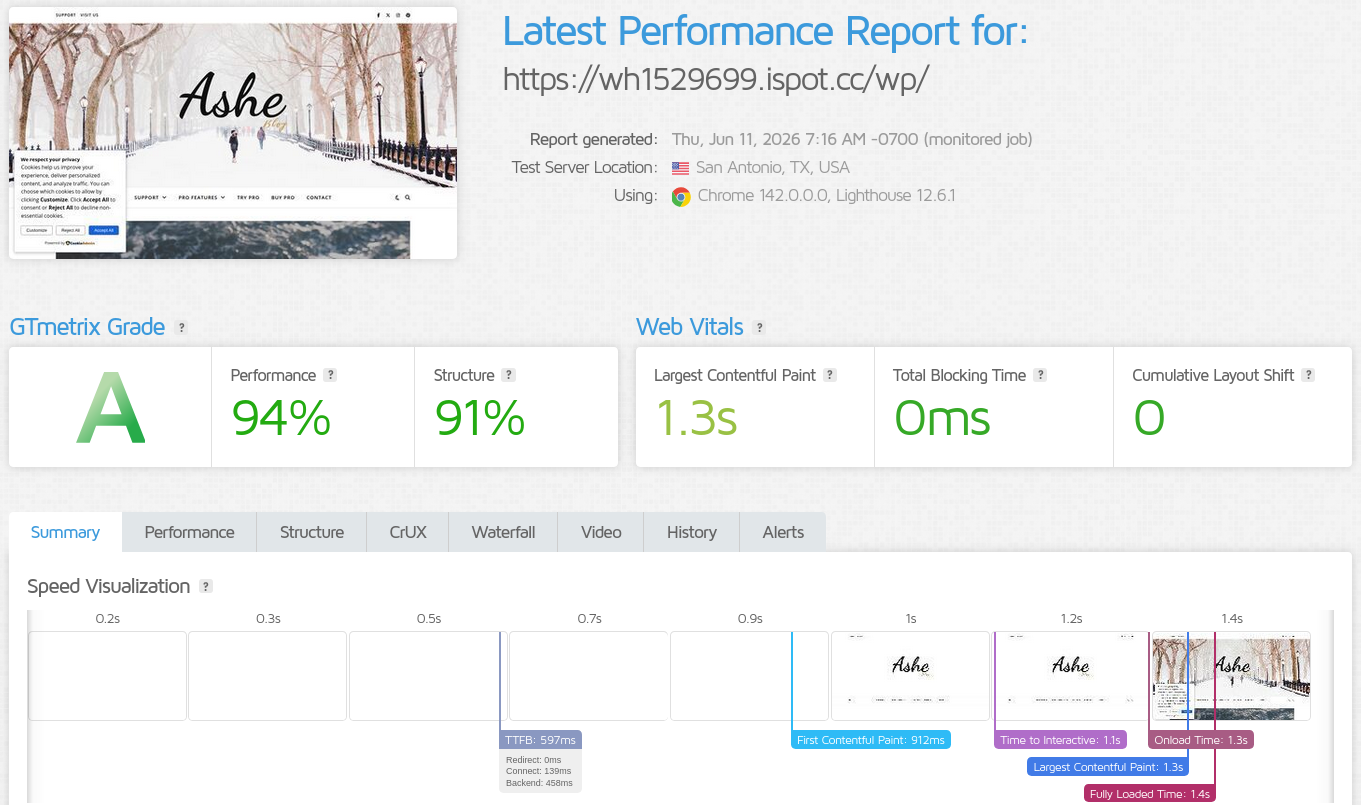Open the Alerts tab
Viewport: 1361px width, 805px height.
pyautogui.click(x=783, y=532)
